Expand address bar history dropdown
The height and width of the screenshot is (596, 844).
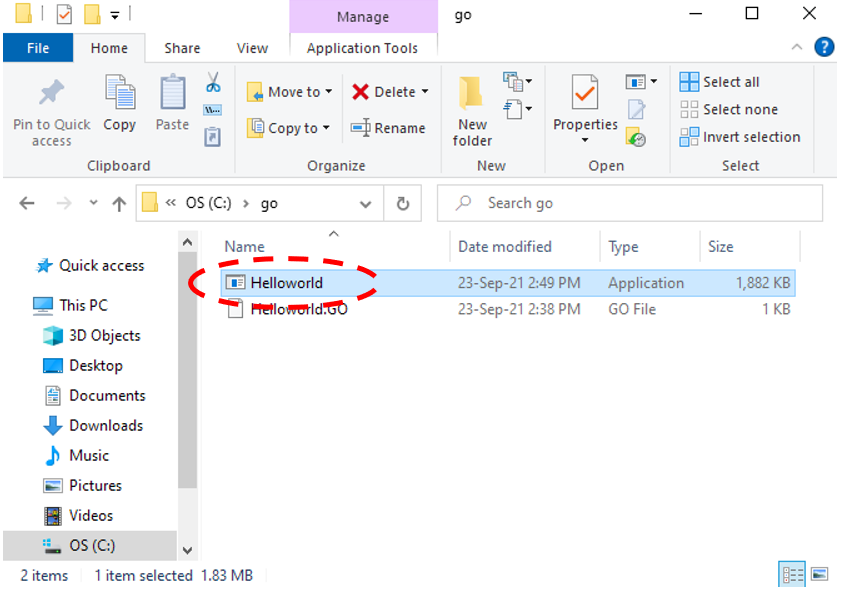pyautogui.click(x=365, y=203)
